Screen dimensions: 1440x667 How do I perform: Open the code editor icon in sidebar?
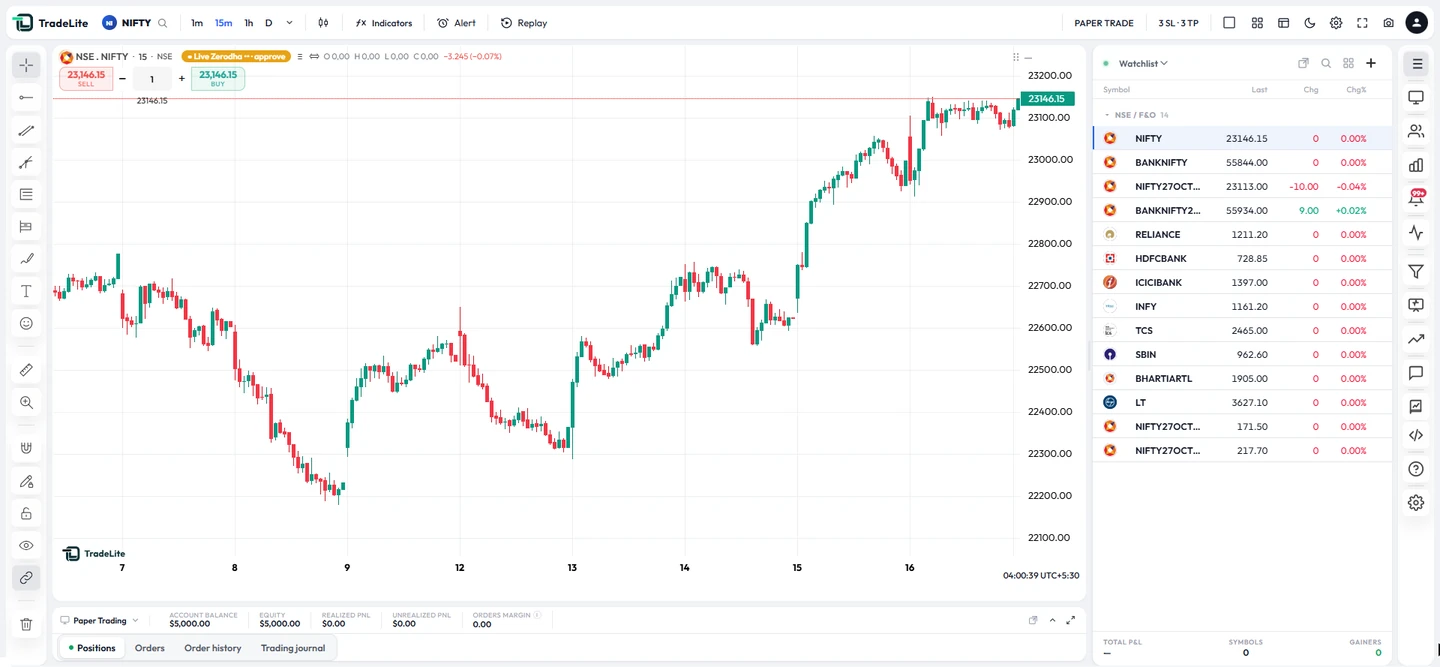[1416, 435]
